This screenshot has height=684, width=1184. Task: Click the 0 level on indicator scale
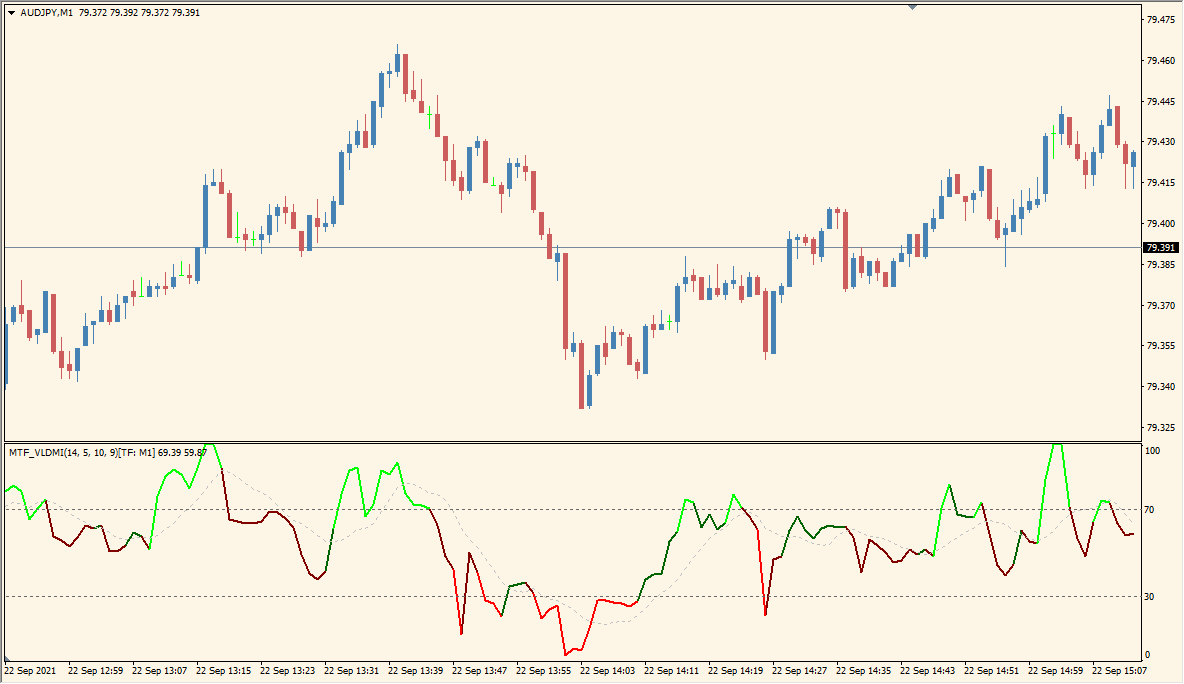(1147, 655)
